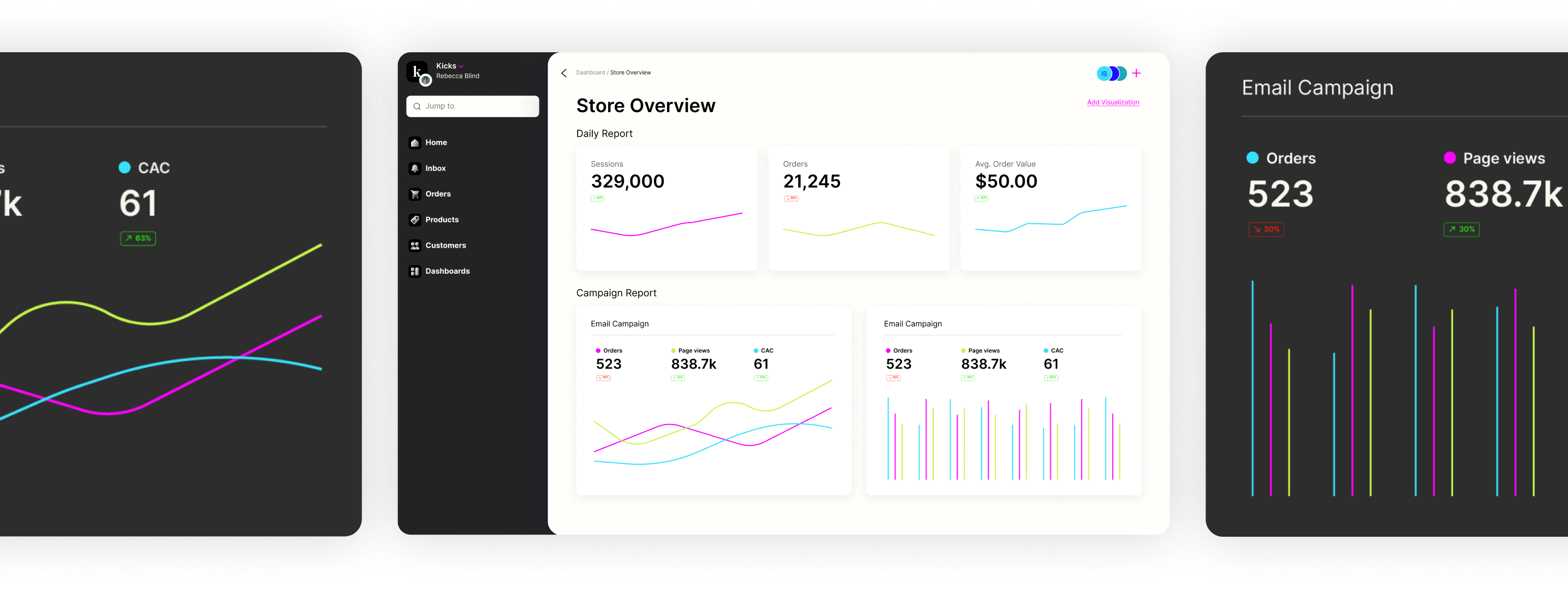Click the IB user avatar circle

pyautogui.click(x=1103, y=73)
